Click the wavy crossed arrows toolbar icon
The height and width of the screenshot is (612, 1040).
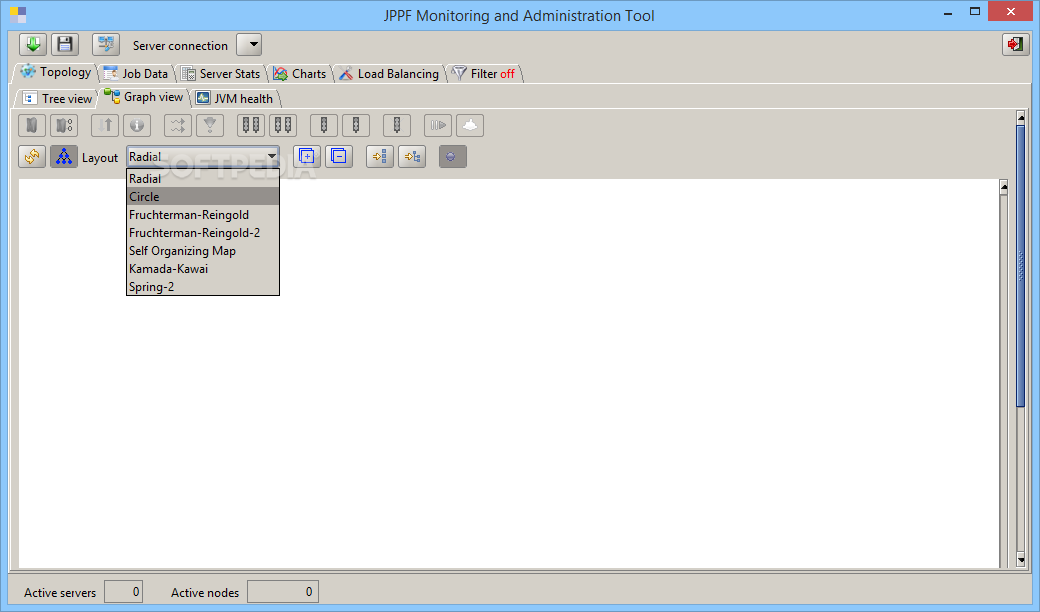pos(178,125)
